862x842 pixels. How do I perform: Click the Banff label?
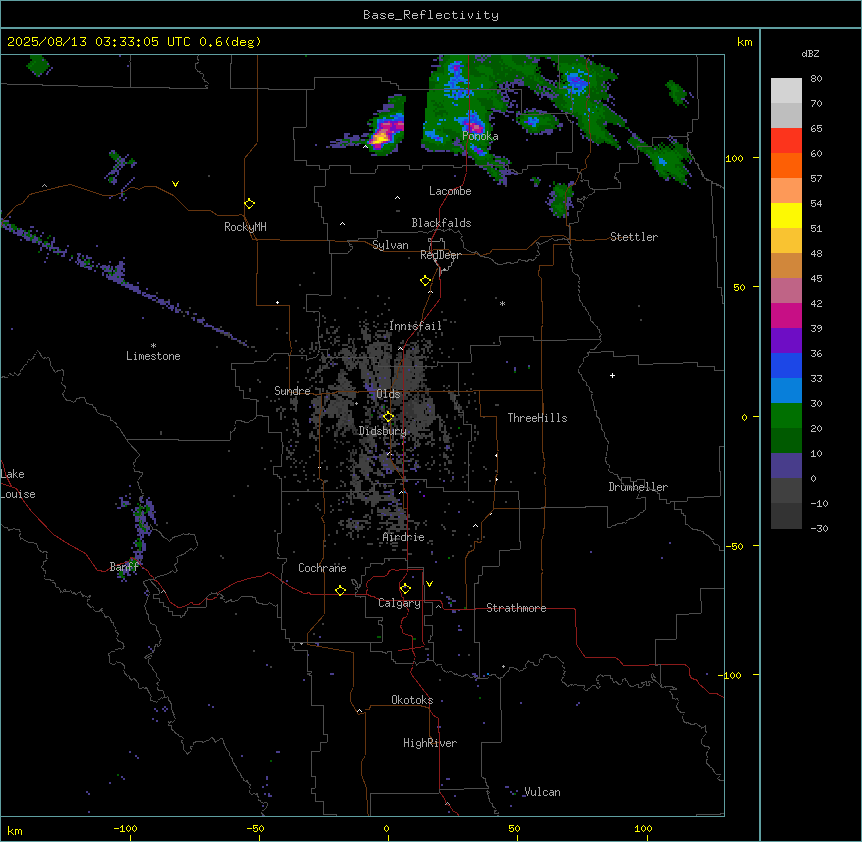124,567
